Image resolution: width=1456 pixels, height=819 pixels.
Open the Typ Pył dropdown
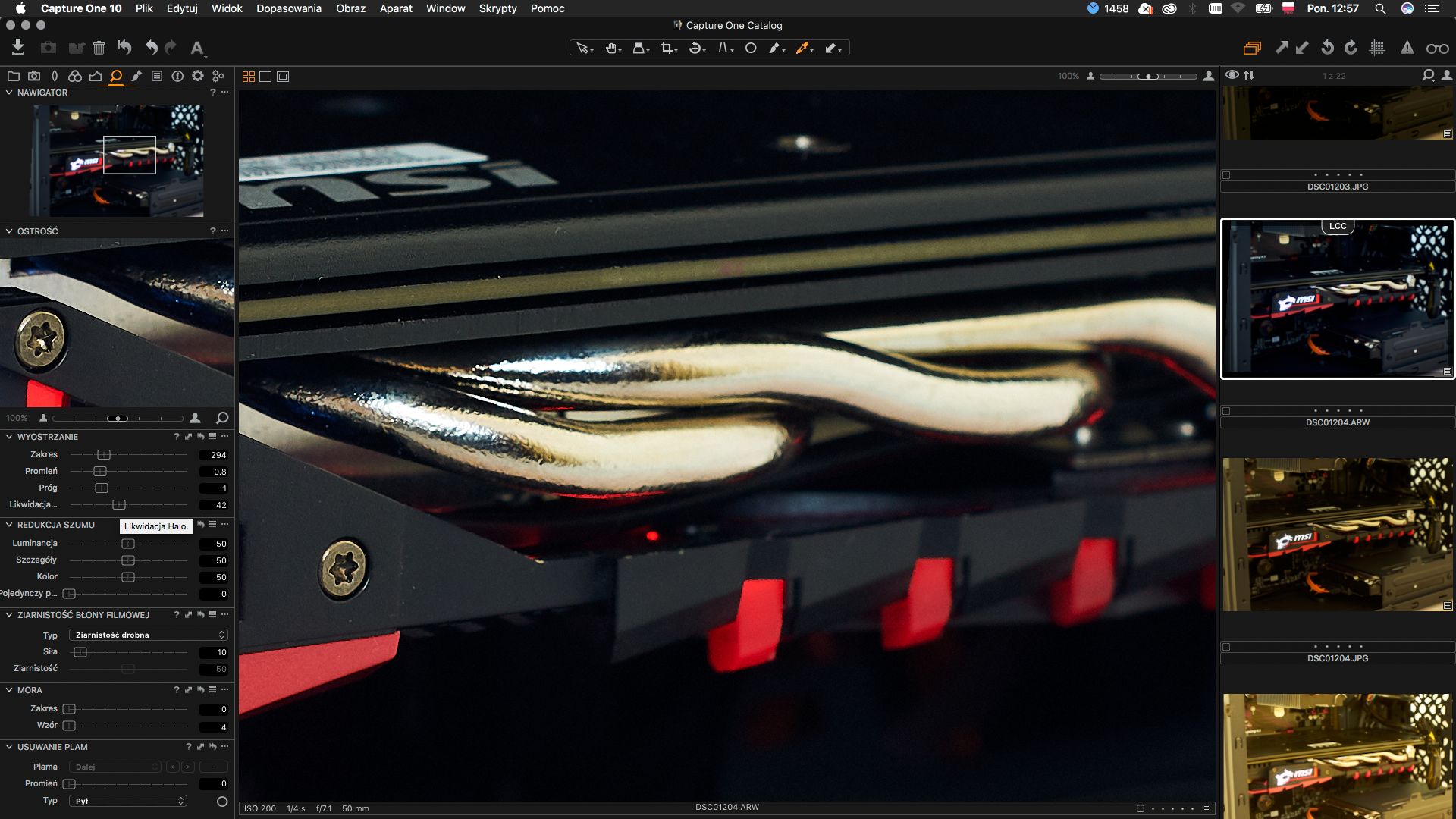tap(127, 801)
